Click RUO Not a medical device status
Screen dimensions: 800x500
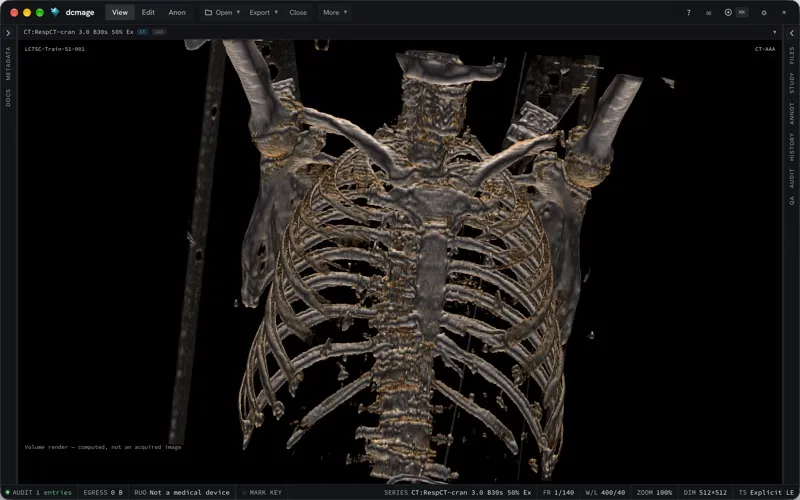coord(182,492)
